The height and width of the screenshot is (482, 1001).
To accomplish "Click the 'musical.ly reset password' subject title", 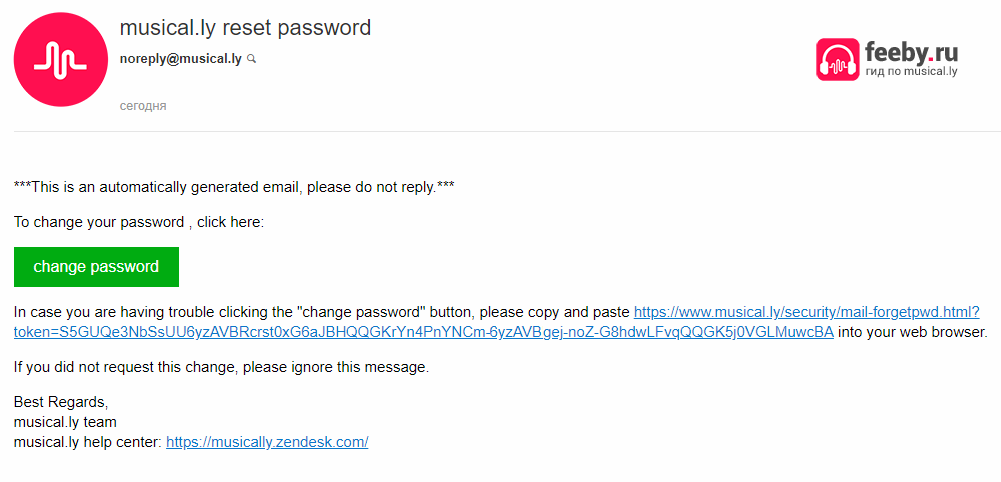I will click(x=245, y=27).
